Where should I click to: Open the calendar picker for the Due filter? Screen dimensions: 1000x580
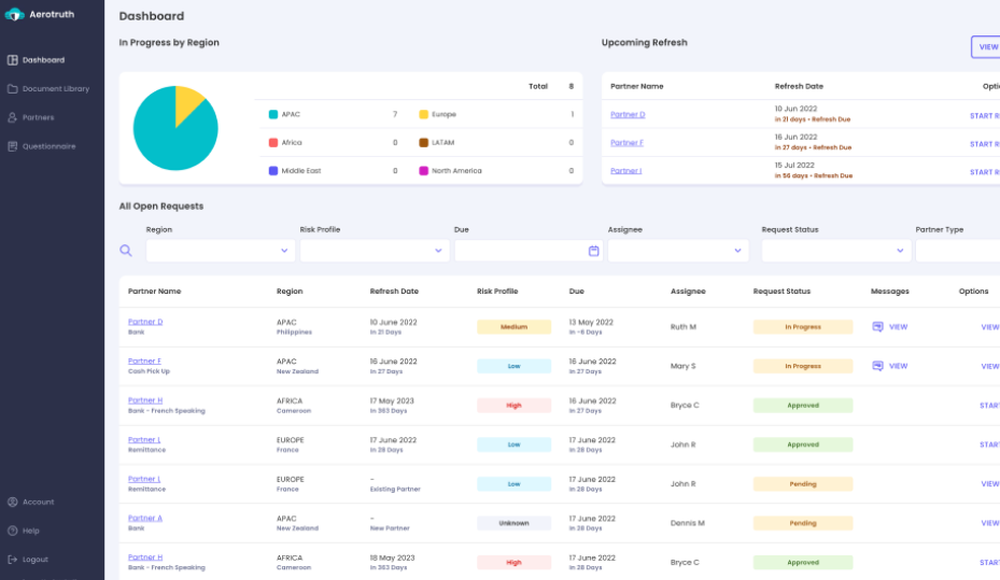tap(595, 250)
